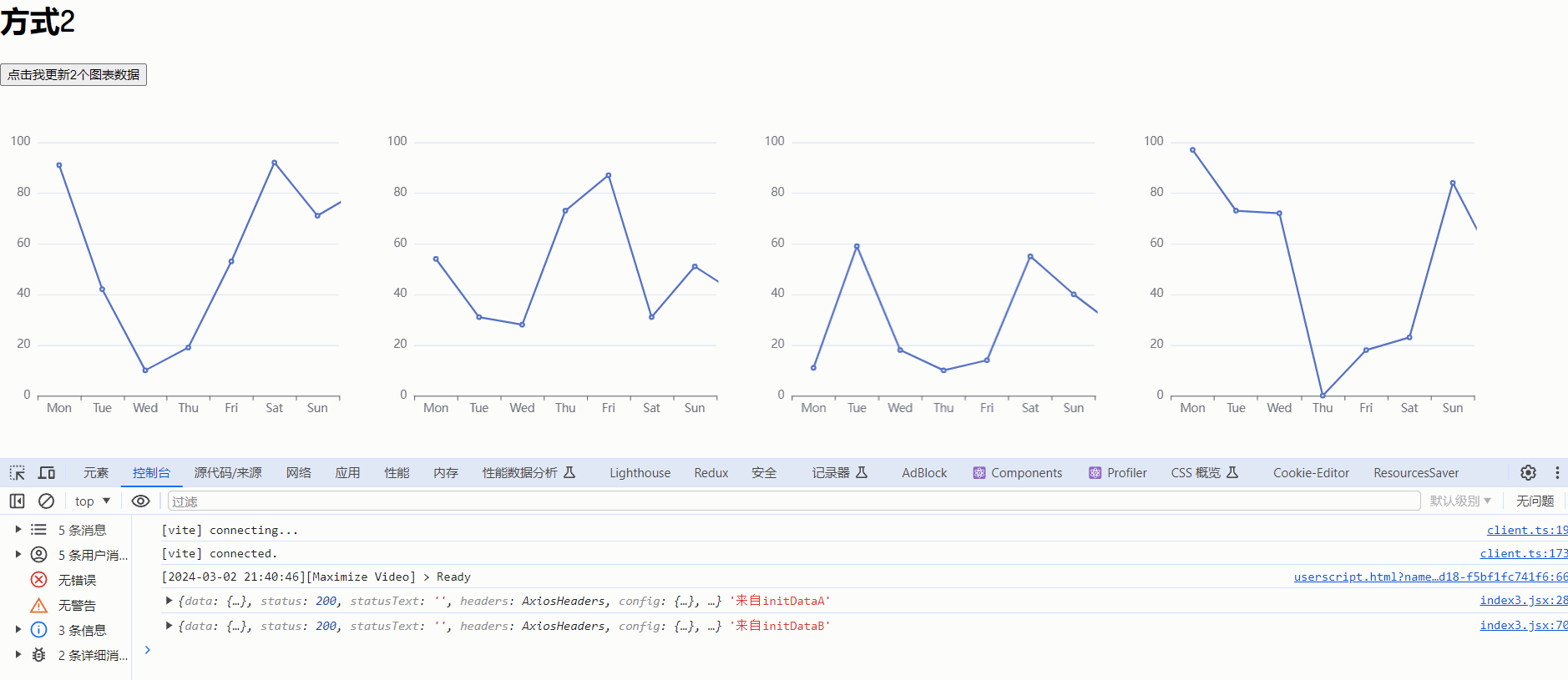Click the errors red X icon
The image size is (1568, 680).
tap(39, 580)
